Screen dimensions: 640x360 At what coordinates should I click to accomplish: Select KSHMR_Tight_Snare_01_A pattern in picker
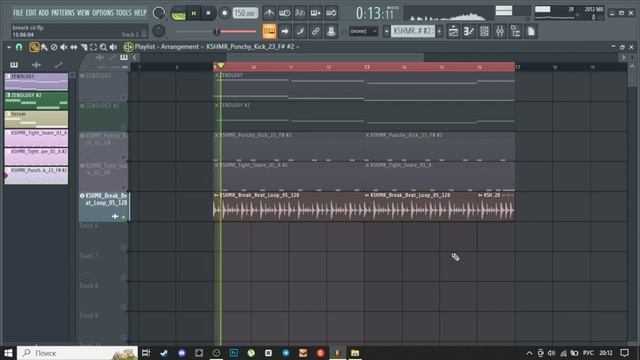[36, 138]
